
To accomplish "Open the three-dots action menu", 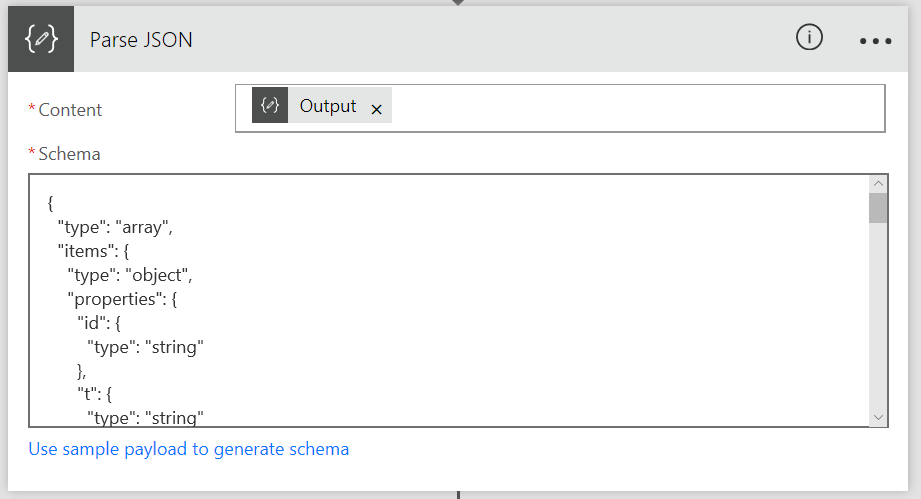I will [875, 41].
